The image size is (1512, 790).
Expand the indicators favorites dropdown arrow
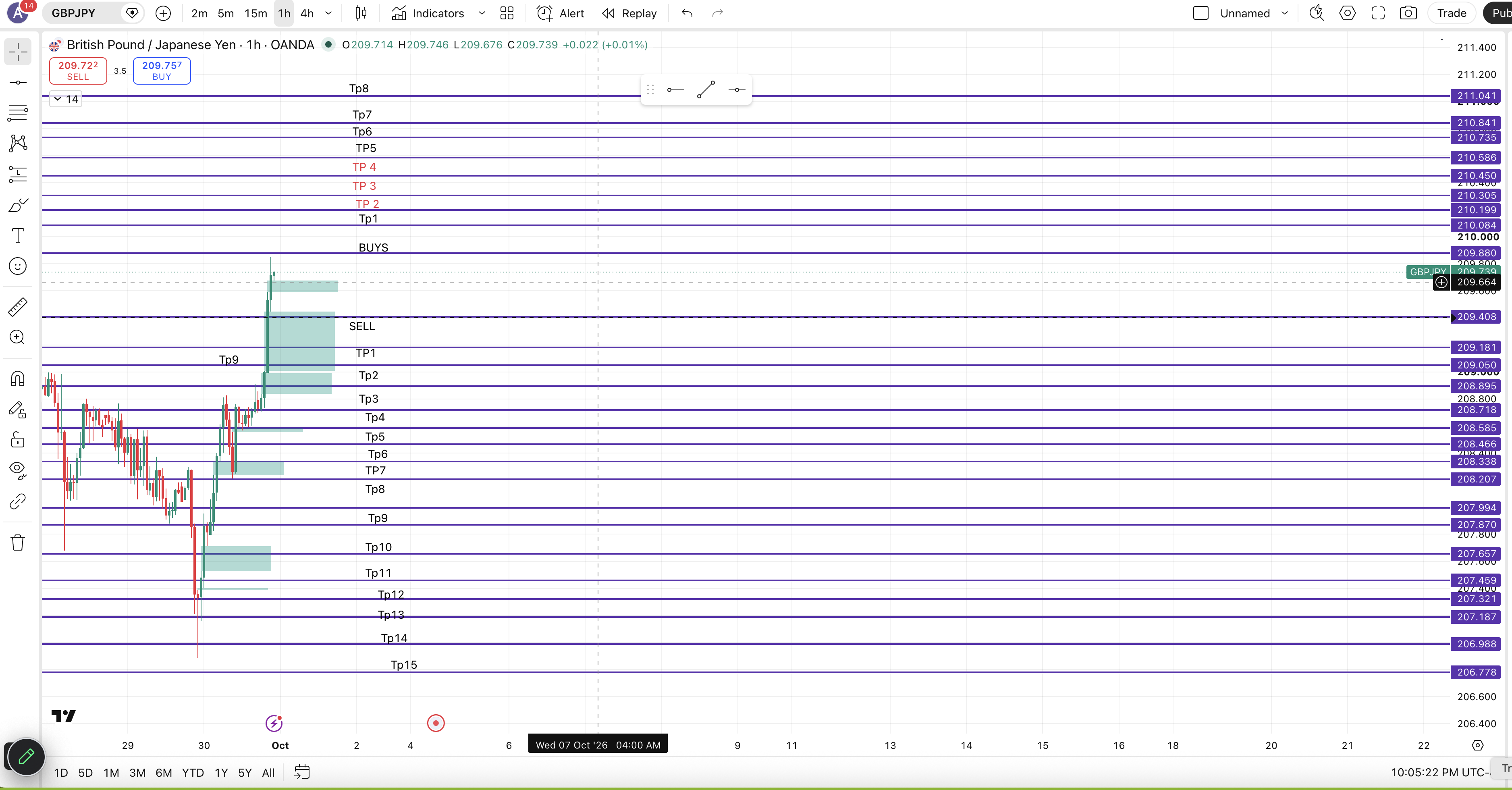(x=482, y=13)
